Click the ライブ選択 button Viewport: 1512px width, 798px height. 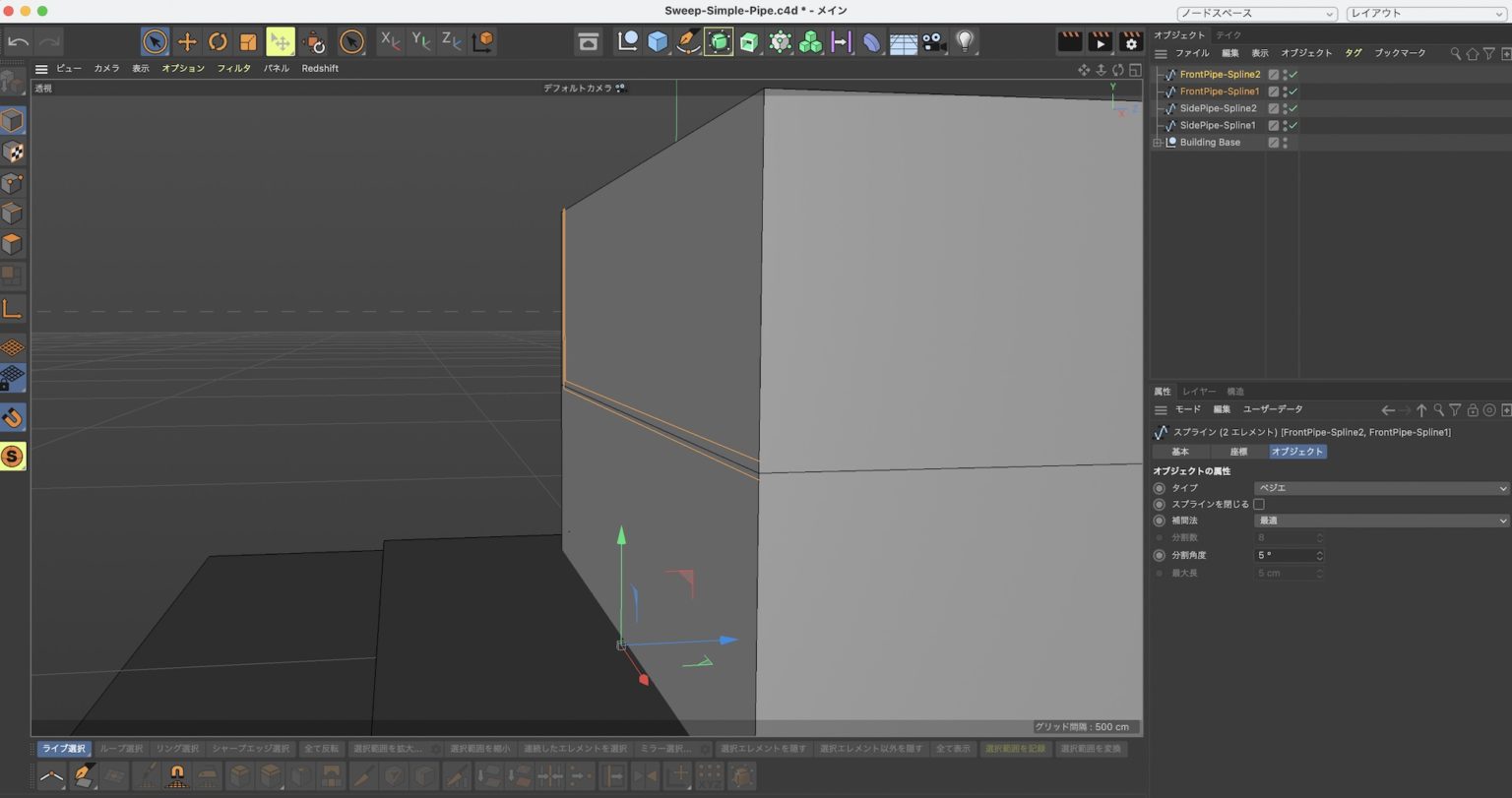[63, 748]
